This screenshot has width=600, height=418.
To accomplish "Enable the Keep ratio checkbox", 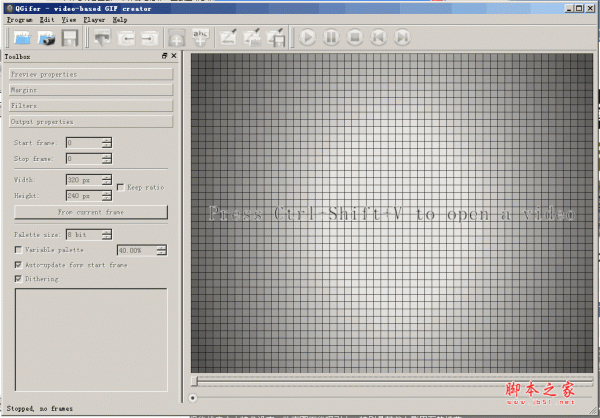I will point(121,187).
